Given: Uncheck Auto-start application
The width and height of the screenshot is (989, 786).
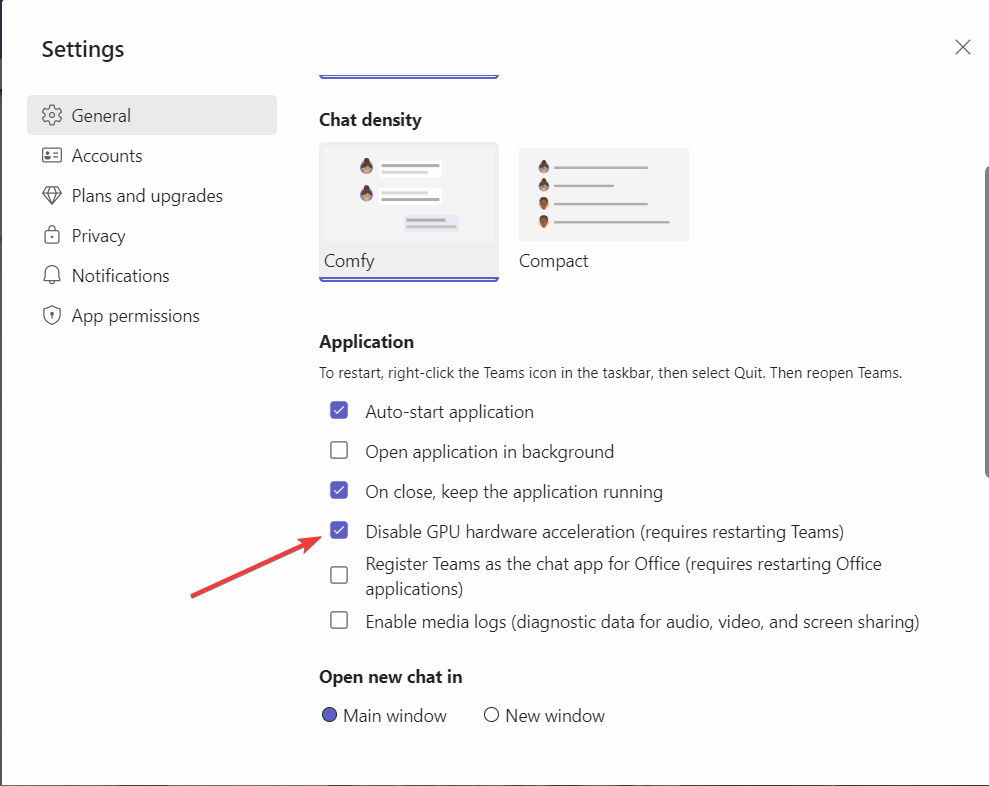Looking at the screenshot, I should pos(339,411).
